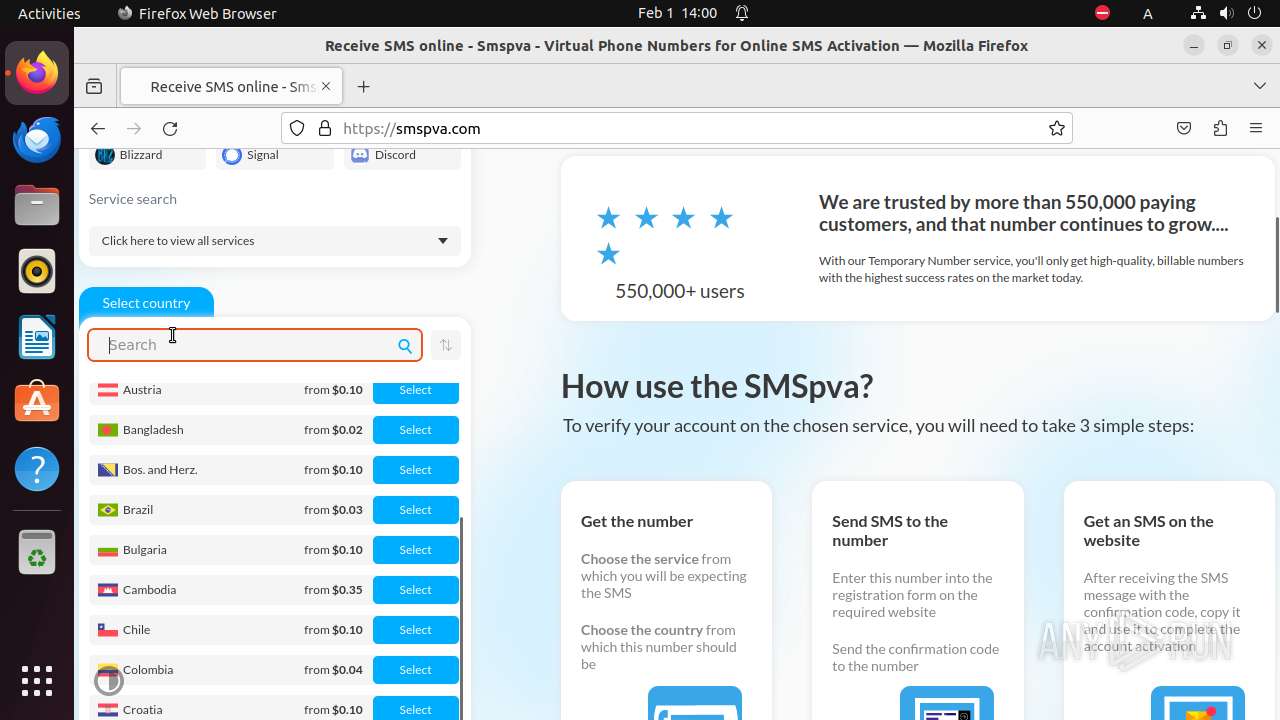1280x720 pixels.
Task: Bookmark this page with the star
Action: point(1056,128)
